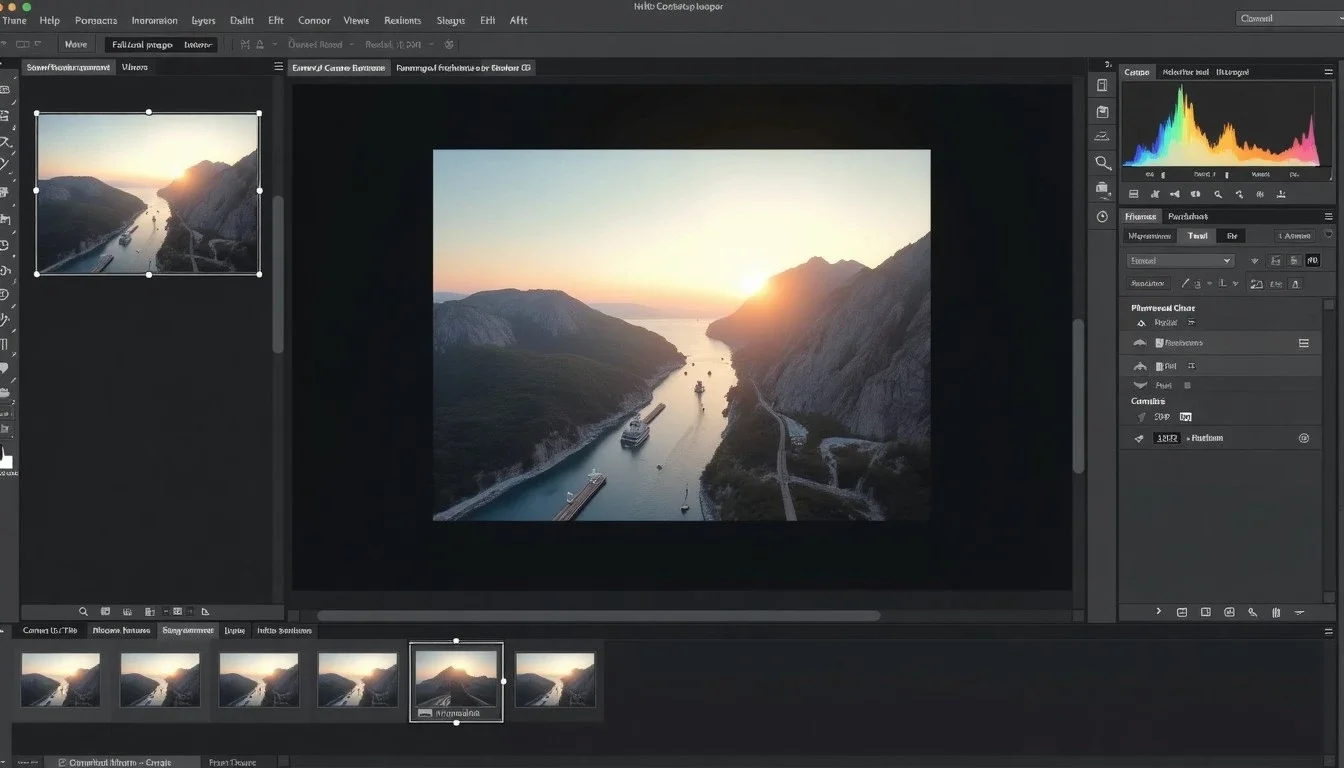Open the Conoor menu
The image size is (1344, 768).
point(314,20)
